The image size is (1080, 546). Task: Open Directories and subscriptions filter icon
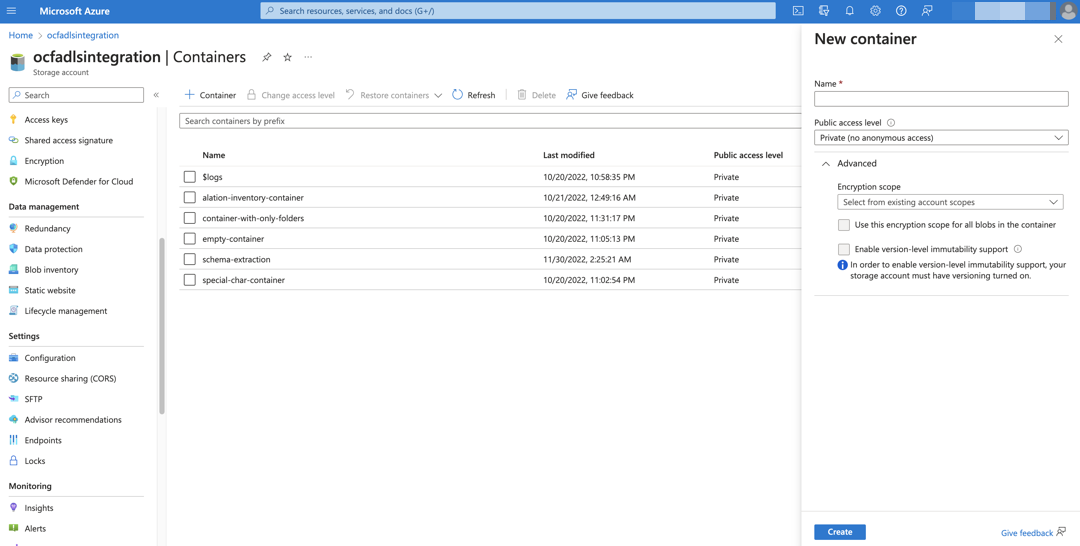[x=824, y=11]
